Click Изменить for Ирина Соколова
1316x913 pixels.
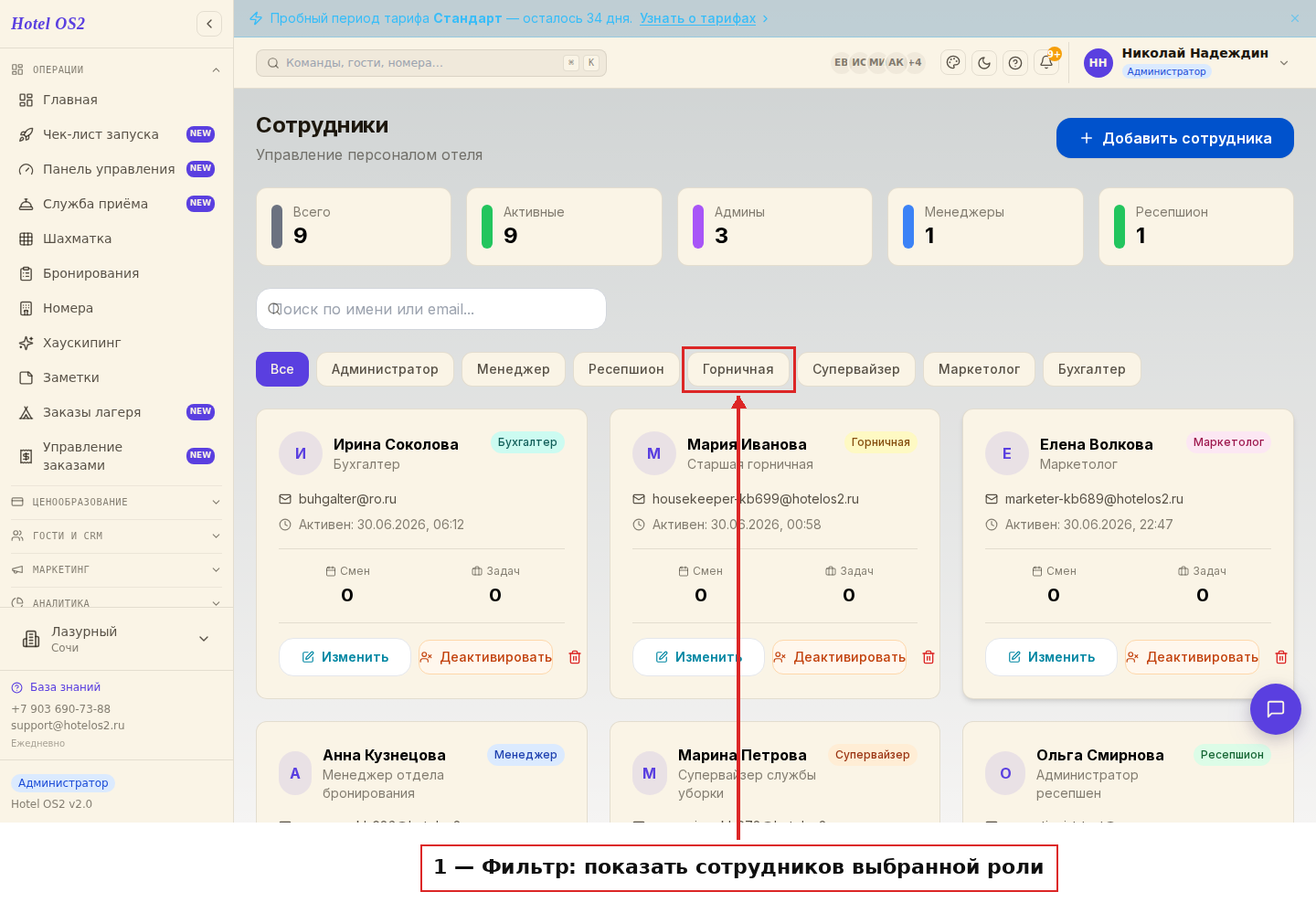345,657
